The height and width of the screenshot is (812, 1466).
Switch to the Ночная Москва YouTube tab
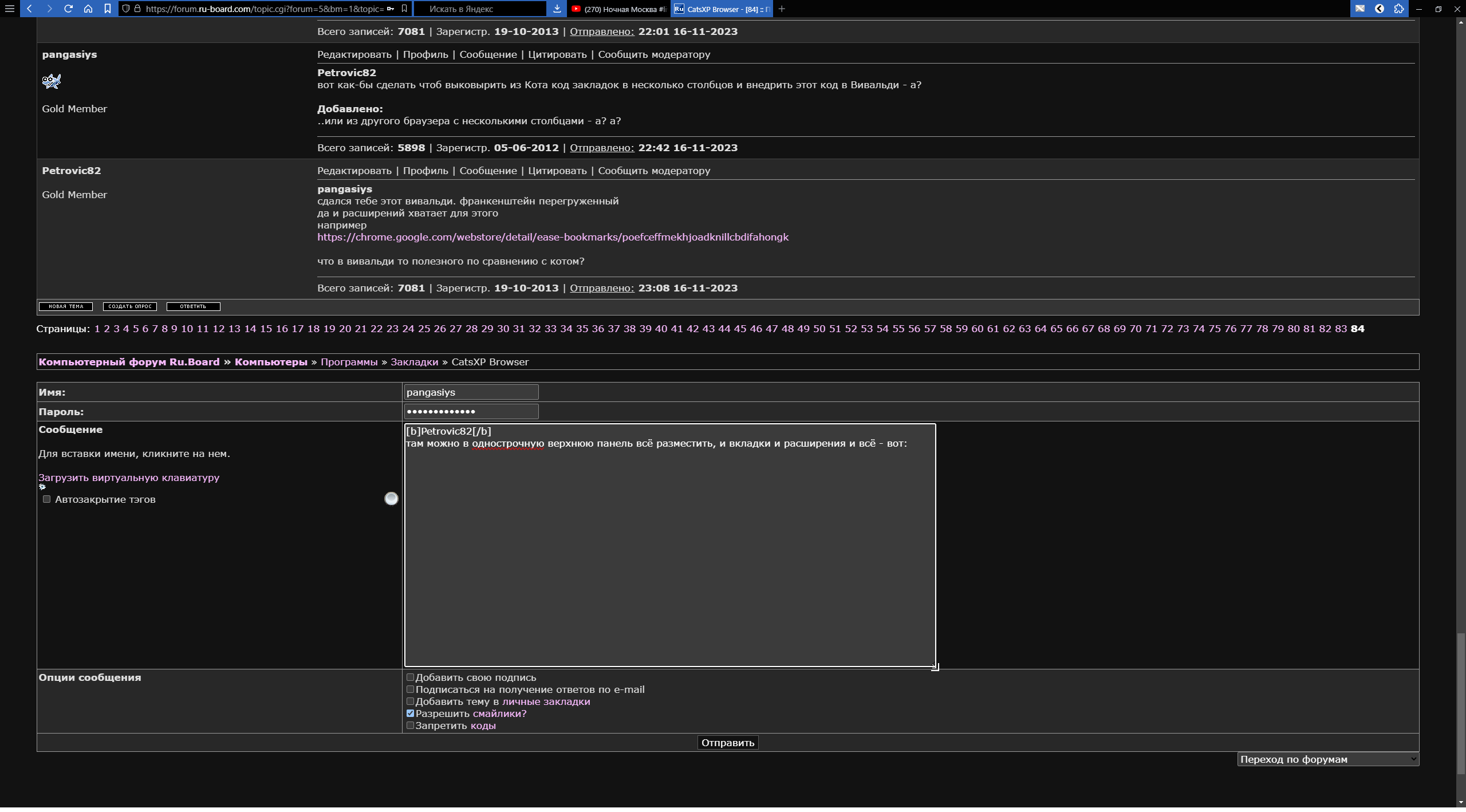[x=618, y=9]
